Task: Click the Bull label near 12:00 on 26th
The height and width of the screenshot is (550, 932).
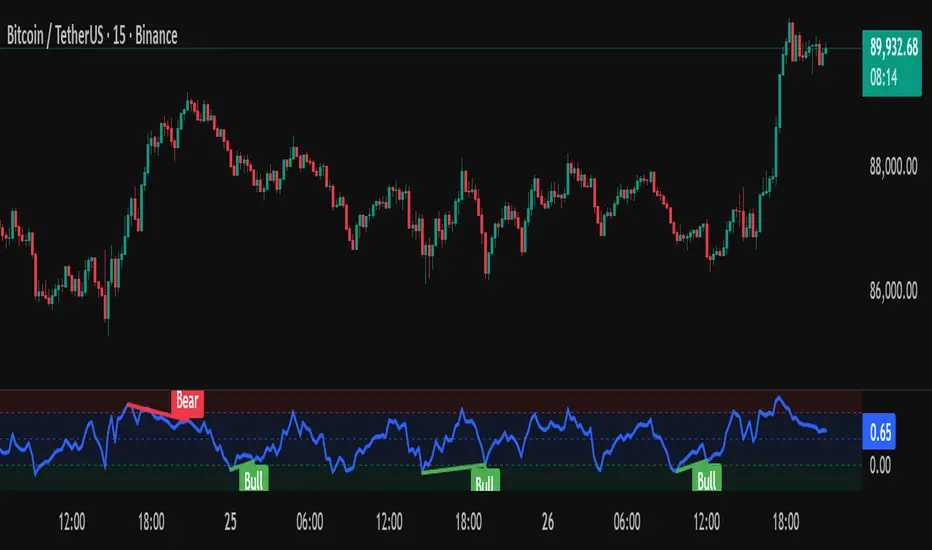Action: [x=707, y=477]
